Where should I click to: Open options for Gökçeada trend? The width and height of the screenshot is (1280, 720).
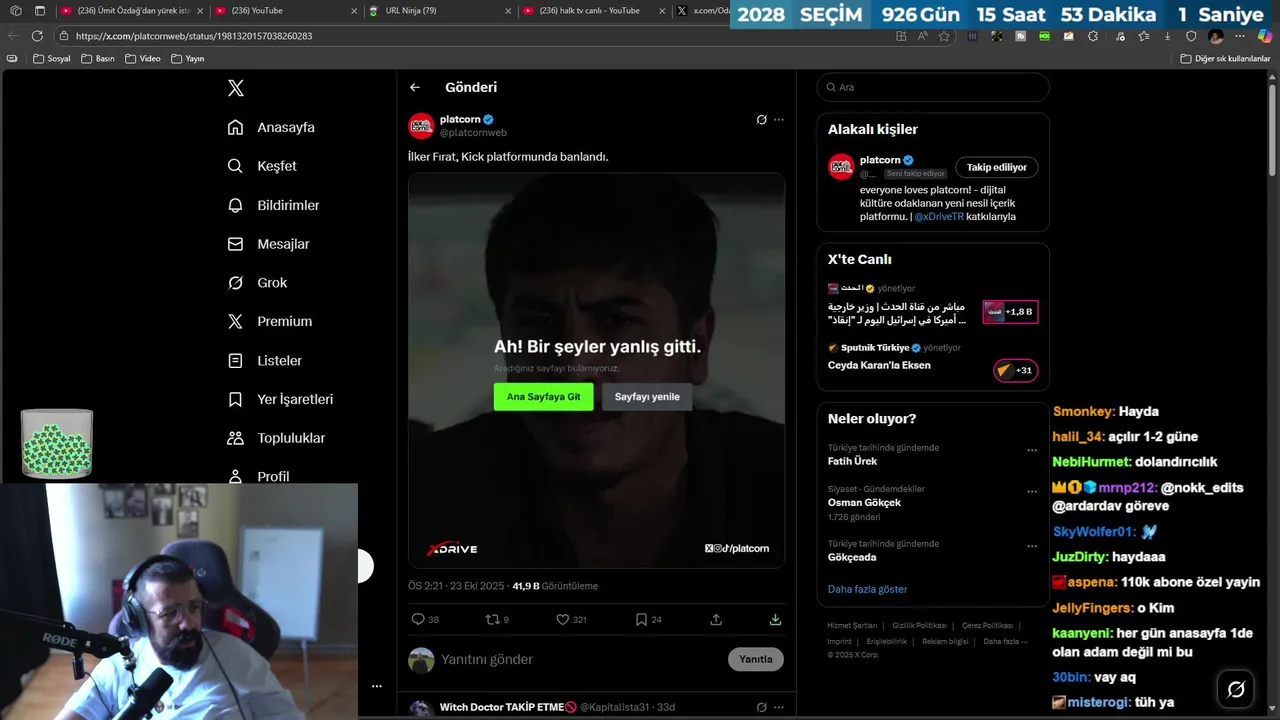point(1032,546)
